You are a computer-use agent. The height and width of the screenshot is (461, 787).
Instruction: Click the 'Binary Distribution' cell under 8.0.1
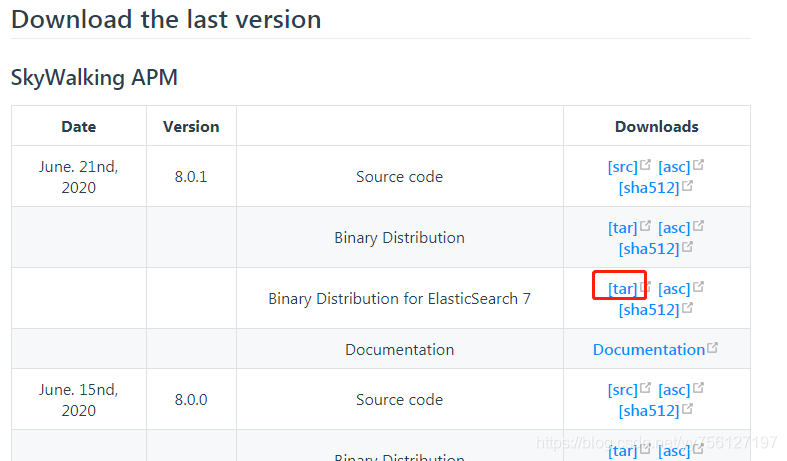[x=400, y=238]
